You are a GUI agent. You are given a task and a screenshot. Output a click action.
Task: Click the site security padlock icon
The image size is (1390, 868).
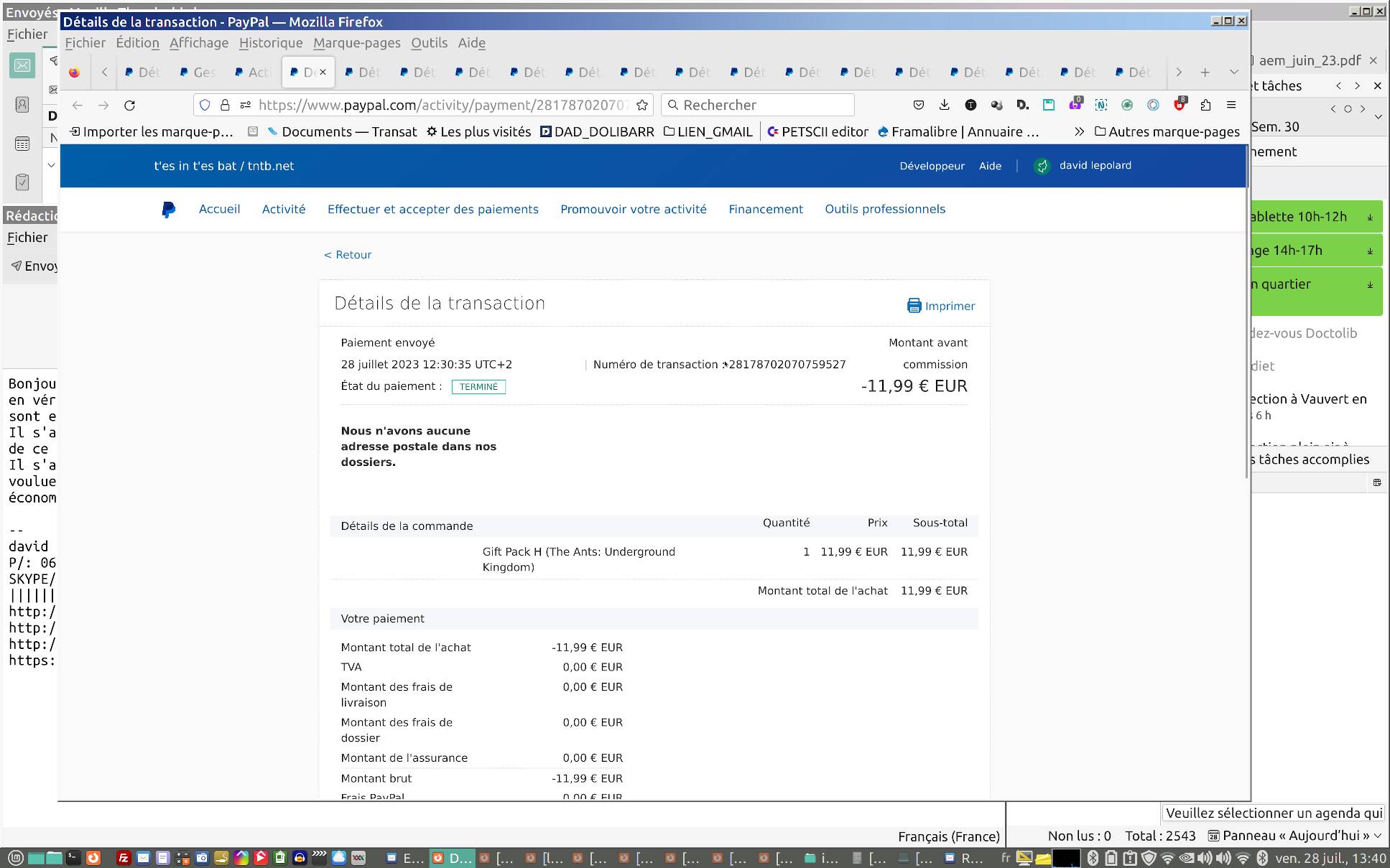tap(225, 106)
